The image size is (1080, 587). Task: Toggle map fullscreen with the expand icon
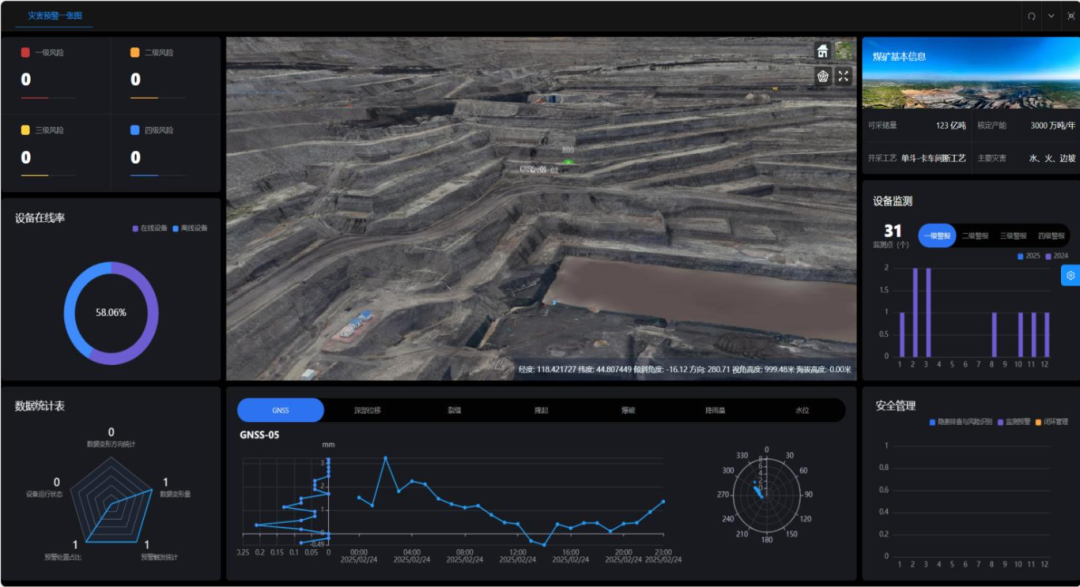[x=844, y=76]
